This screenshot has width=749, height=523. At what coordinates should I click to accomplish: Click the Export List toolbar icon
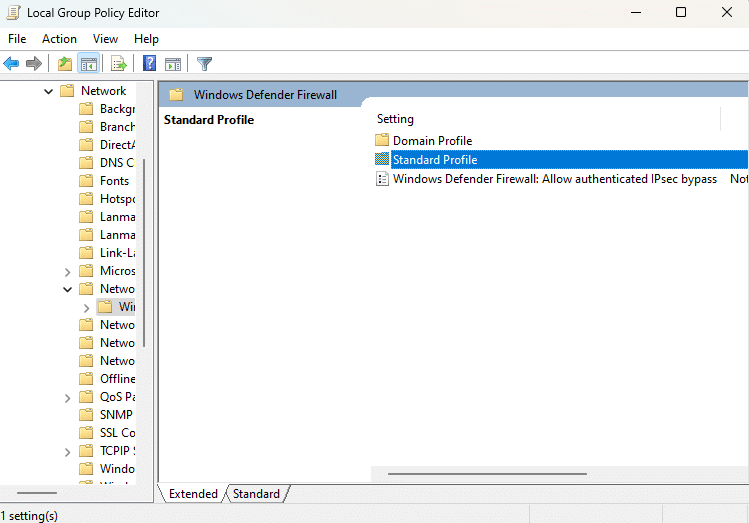click(x=119, y=64)
